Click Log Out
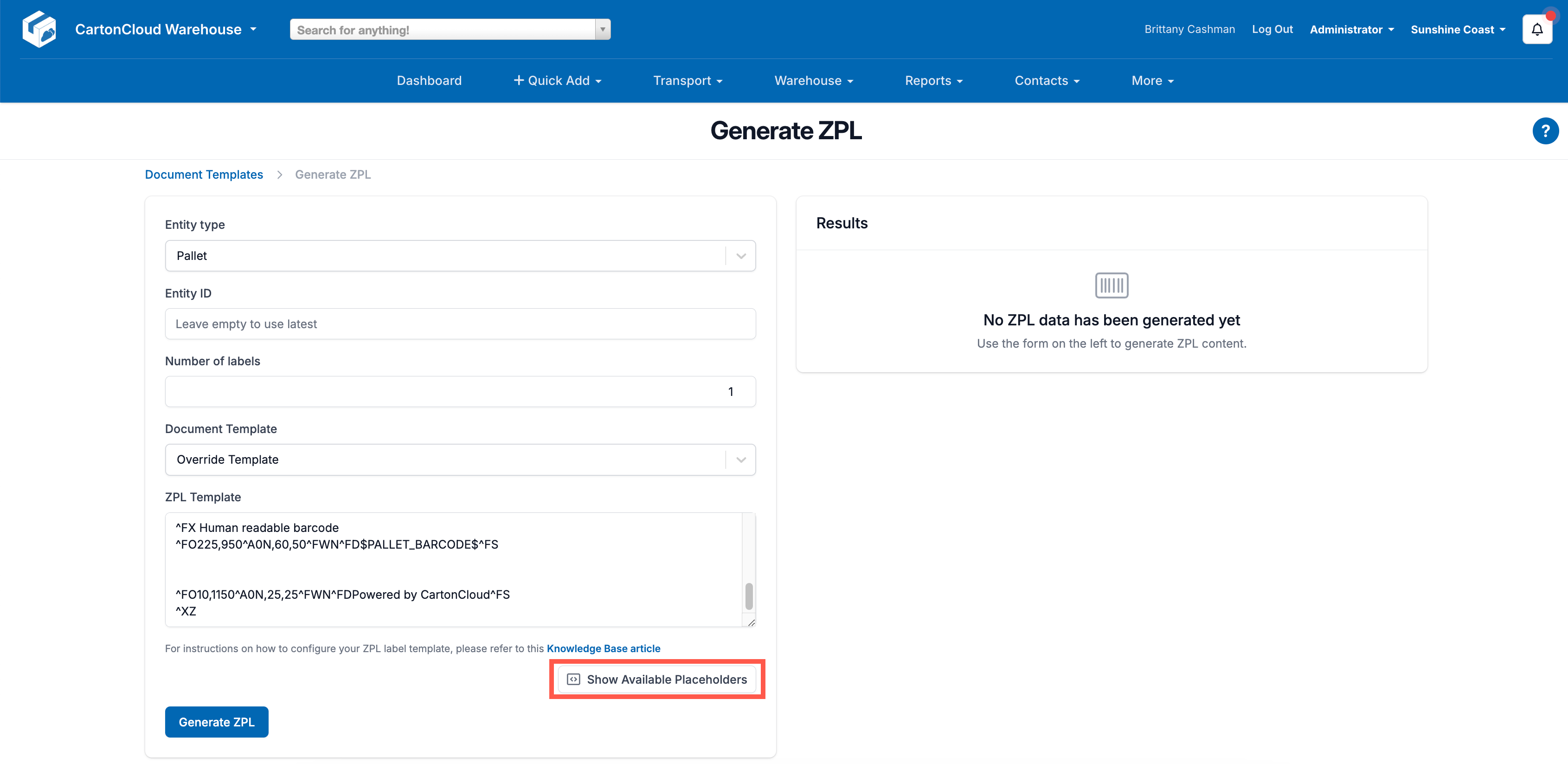Viewport: 1568px width, 764px height. (x=1272, y=29)
